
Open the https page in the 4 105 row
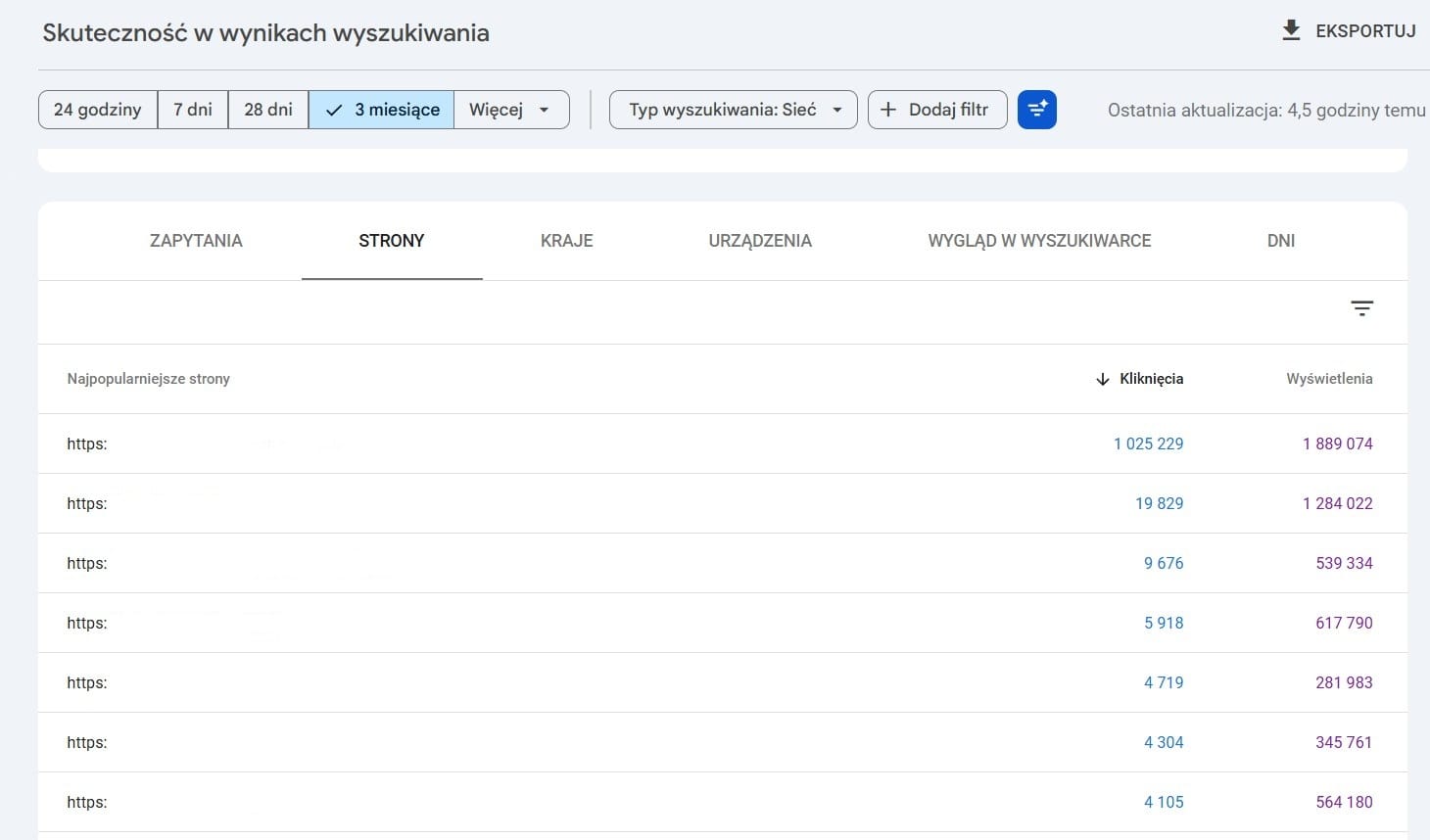pos(87,802)
